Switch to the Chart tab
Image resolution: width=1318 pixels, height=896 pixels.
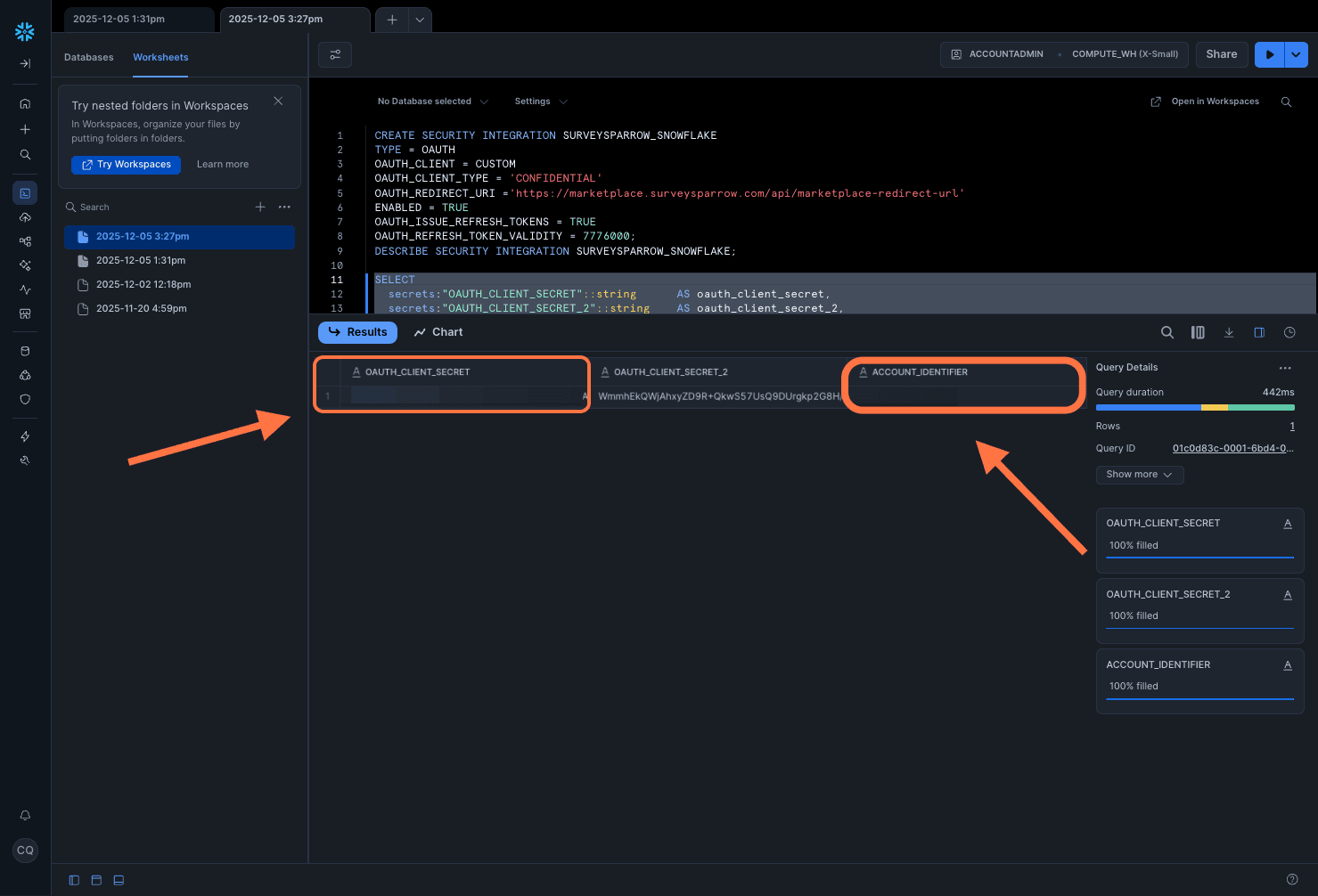pyautogui.click(x=438, y=332)
